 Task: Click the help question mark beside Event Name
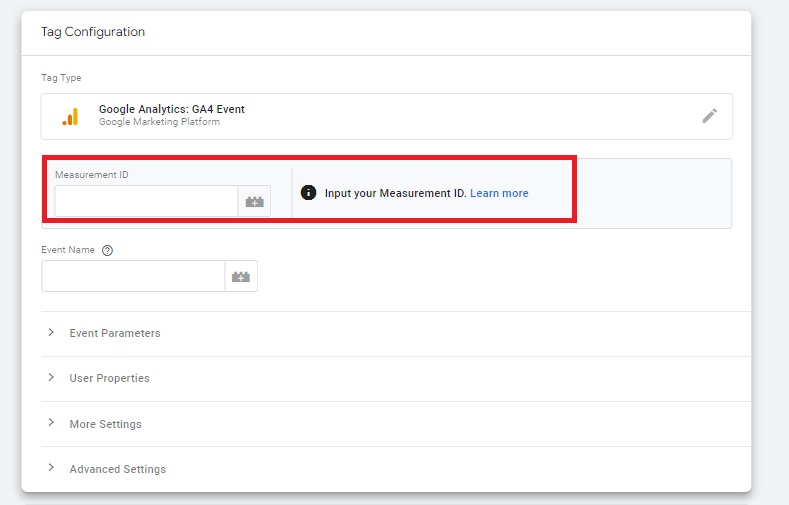tap(107, 251)
